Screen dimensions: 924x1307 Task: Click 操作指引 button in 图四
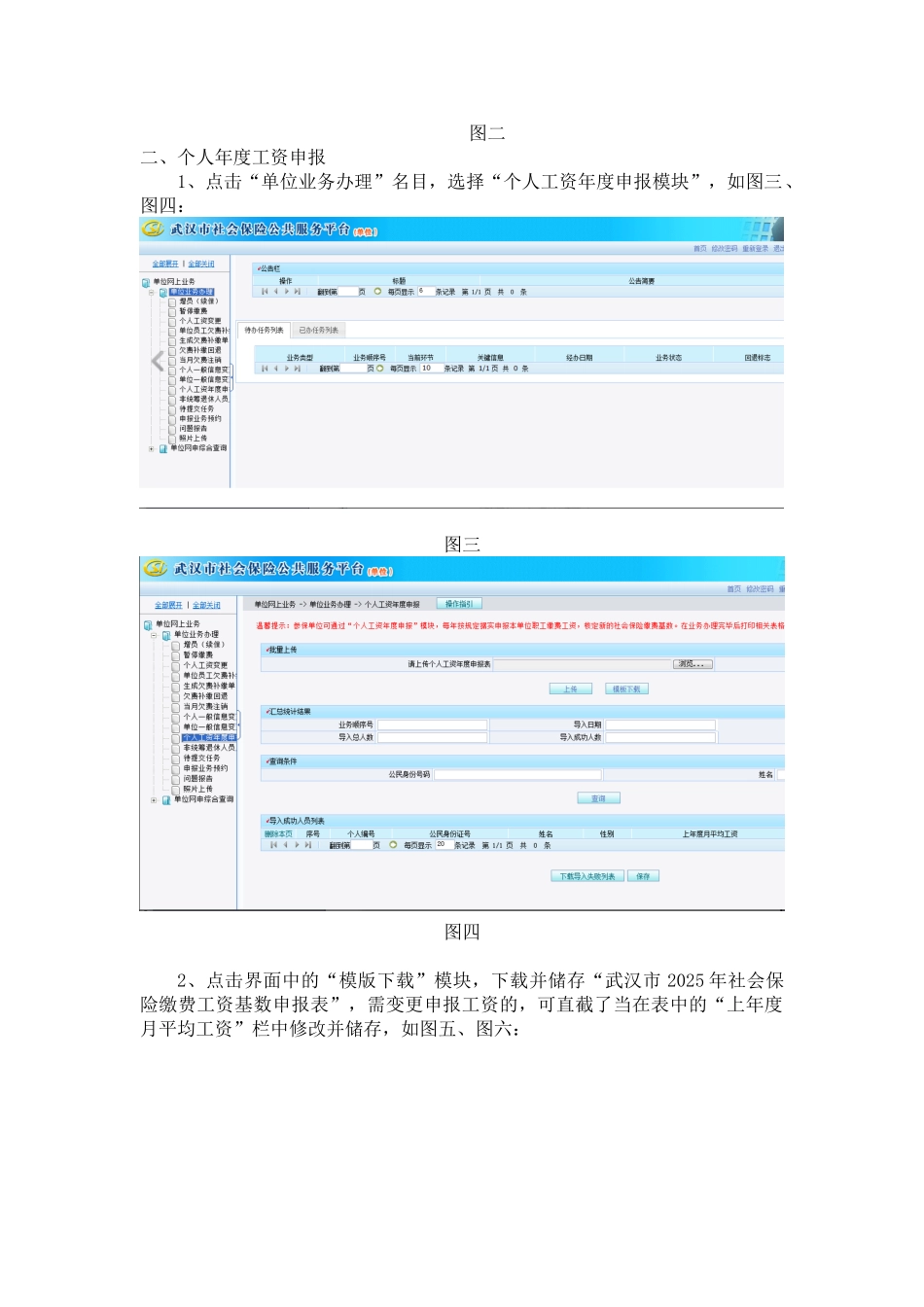(459, 604)
